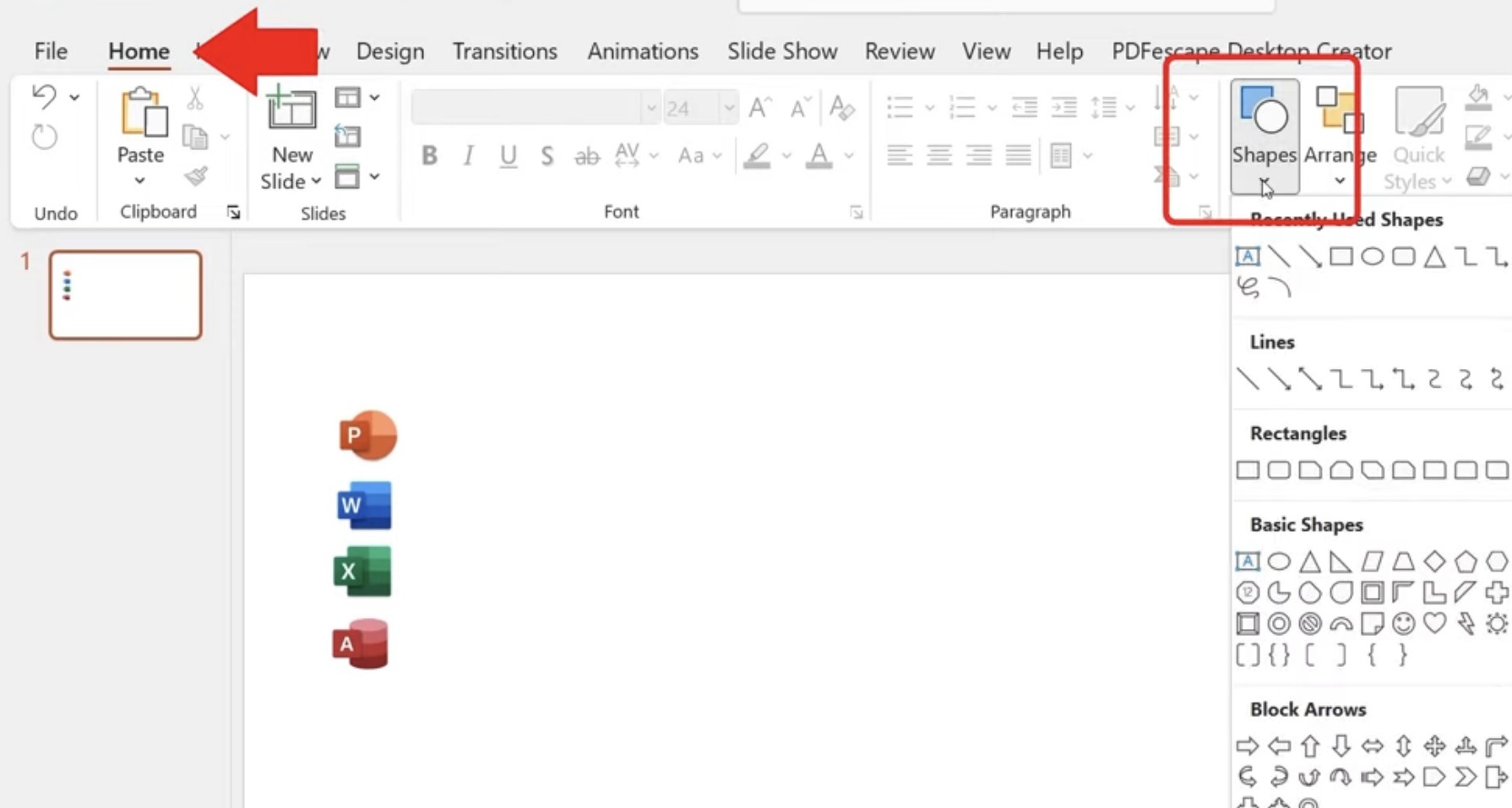Image resolution: width=1512 pixels, height=808 pixels.
Task: Toggle Strikethrough formatting
Action: coord(586,156)
